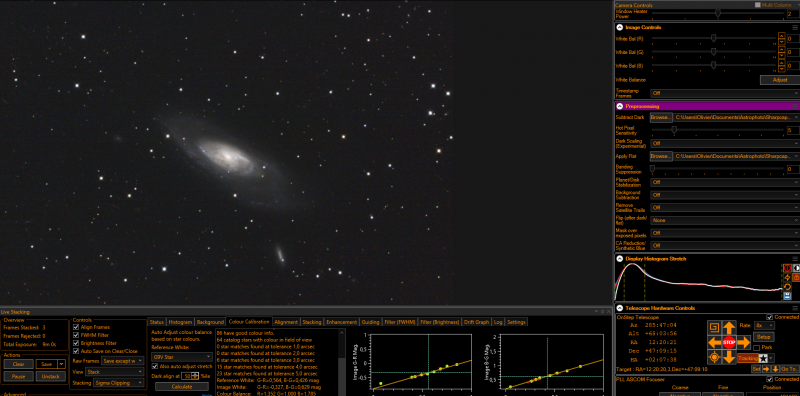Open the Stacking Sigma Clipping dropdown
The image size is (800, 396).
pyautogui.click(x=118, y=383)
